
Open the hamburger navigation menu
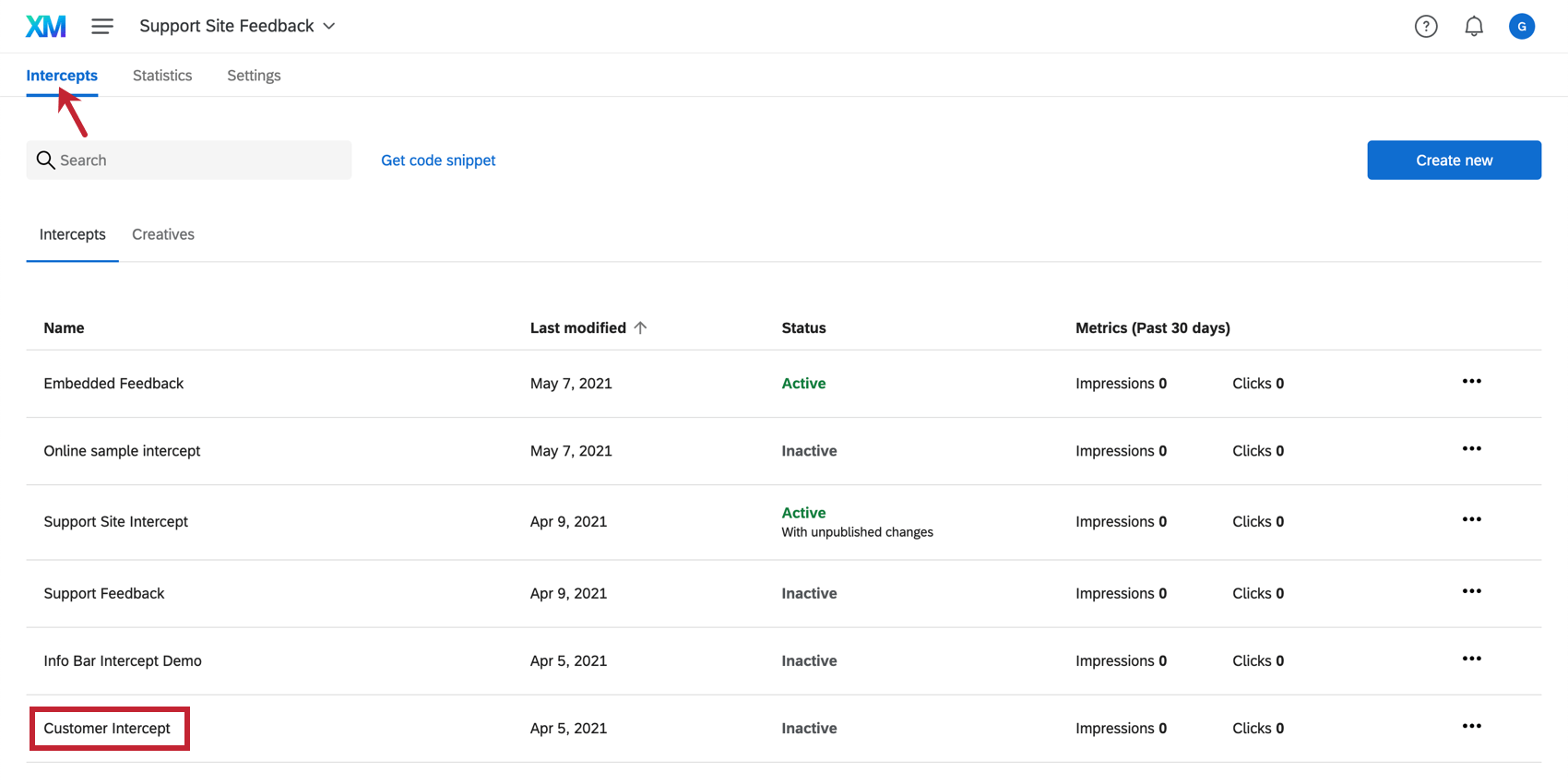(102, 27)
